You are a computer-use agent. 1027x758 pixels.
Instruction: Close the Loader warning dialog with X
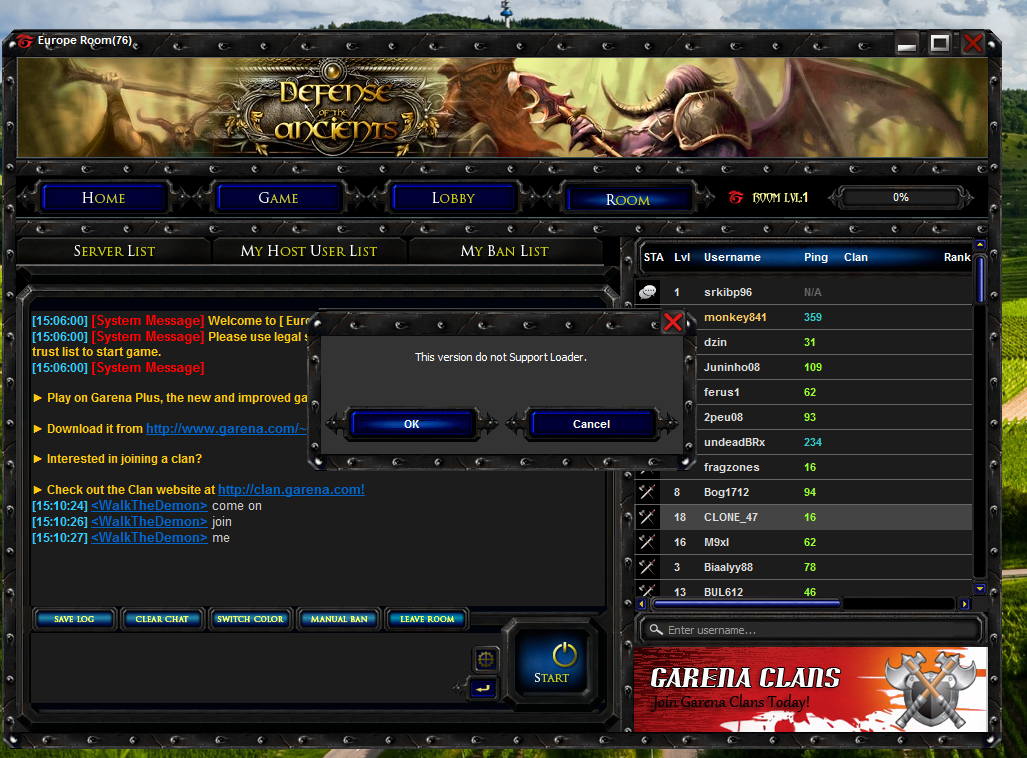pos(673,322)
